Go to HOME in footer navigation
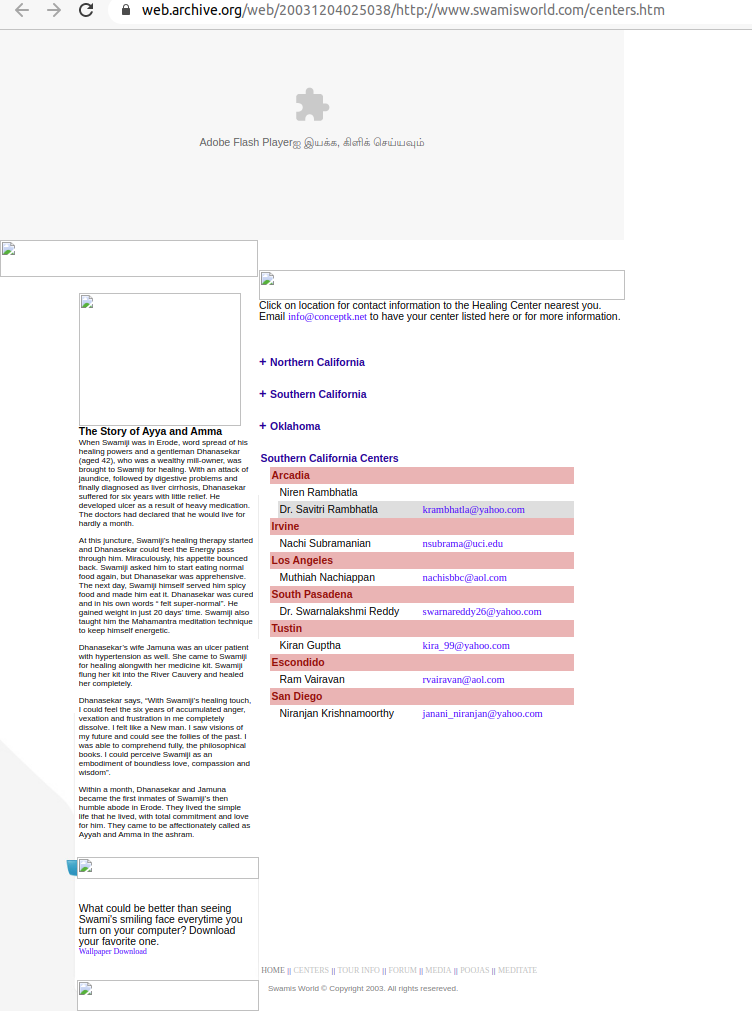 pos(273,970)
